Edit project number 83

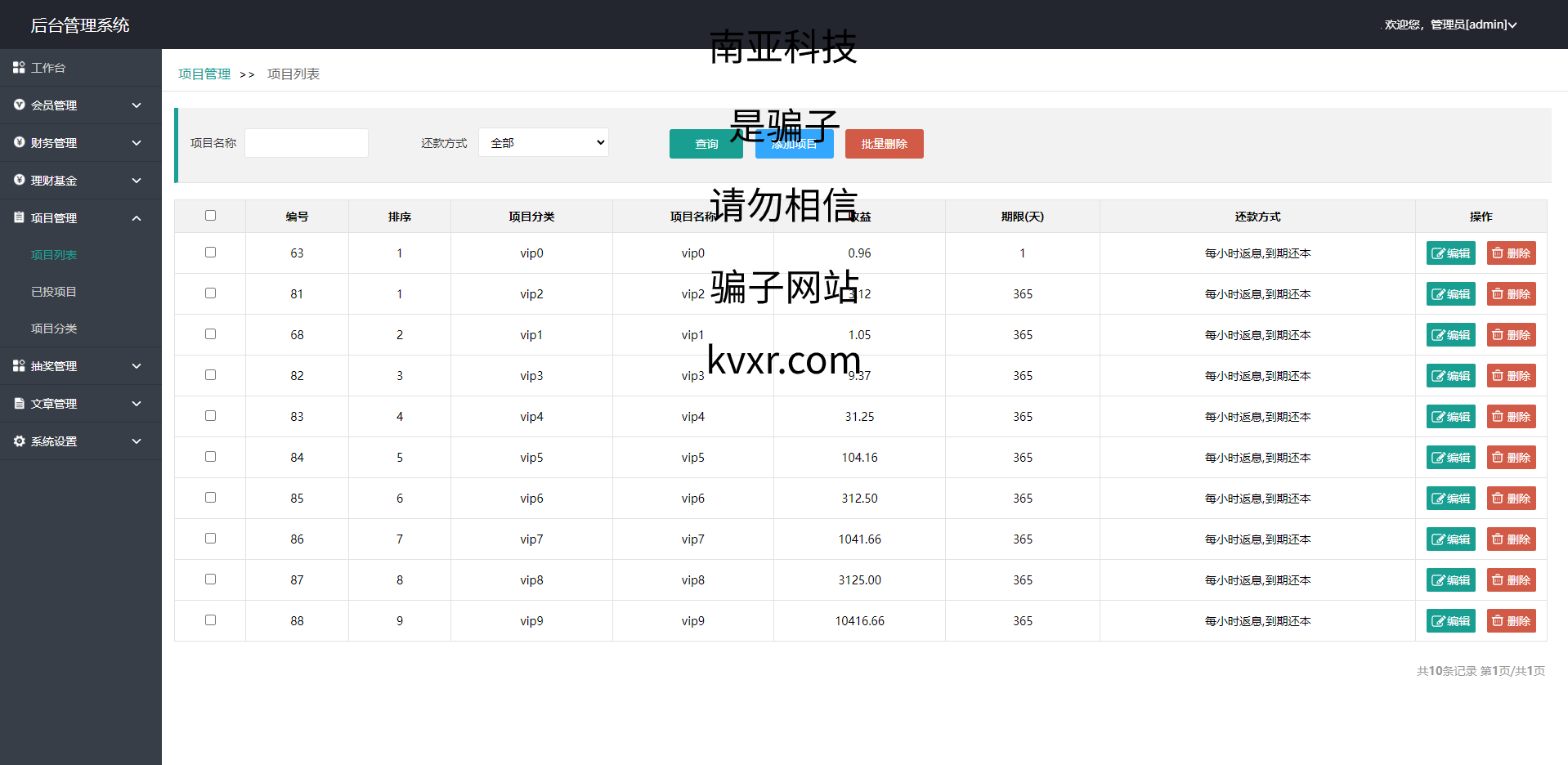[1450, 417]
